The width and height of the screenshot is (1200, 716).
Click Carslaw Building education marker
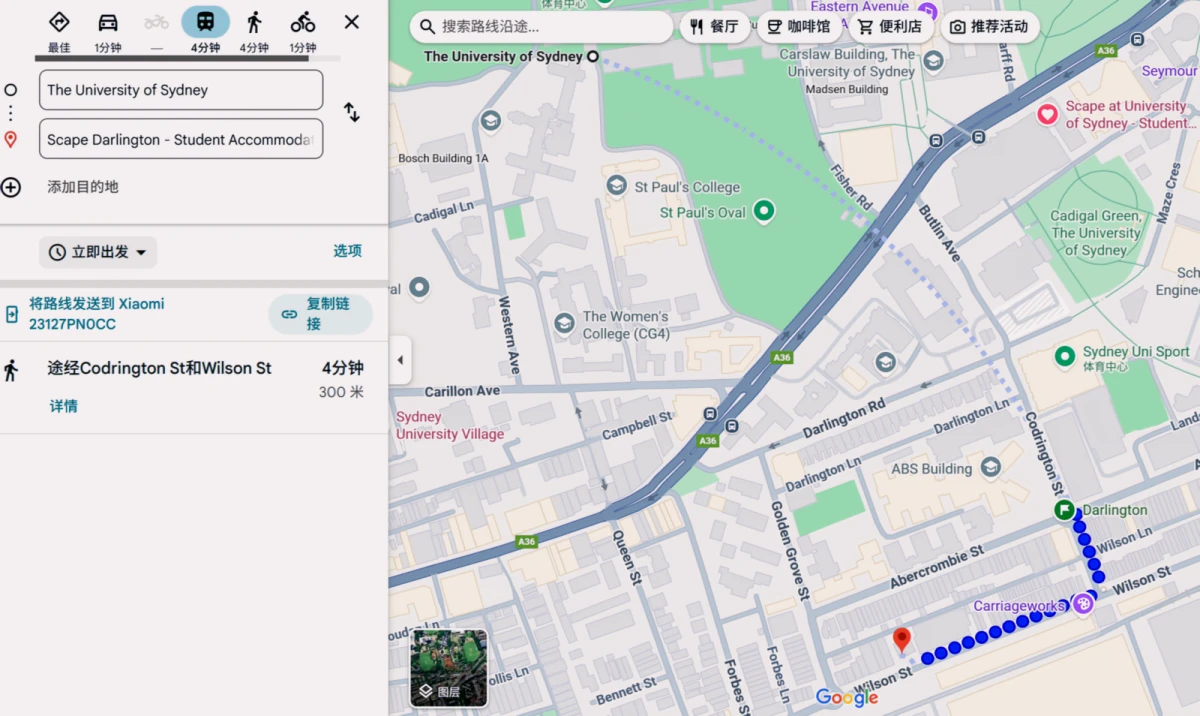(x=933, y=61)
